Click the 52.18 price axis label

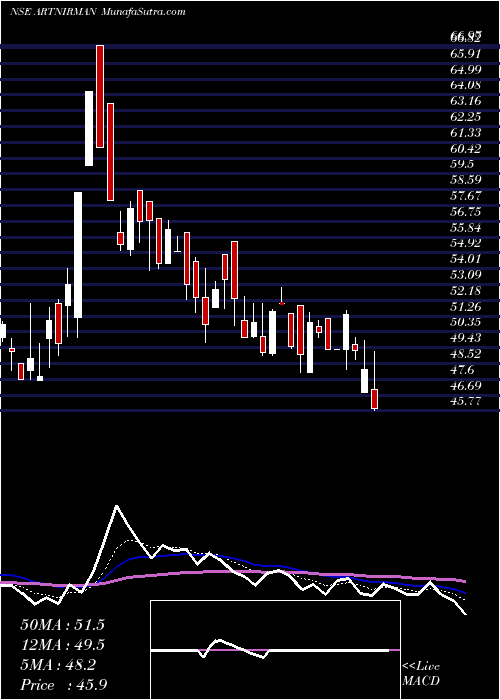[x=467, y=291]
